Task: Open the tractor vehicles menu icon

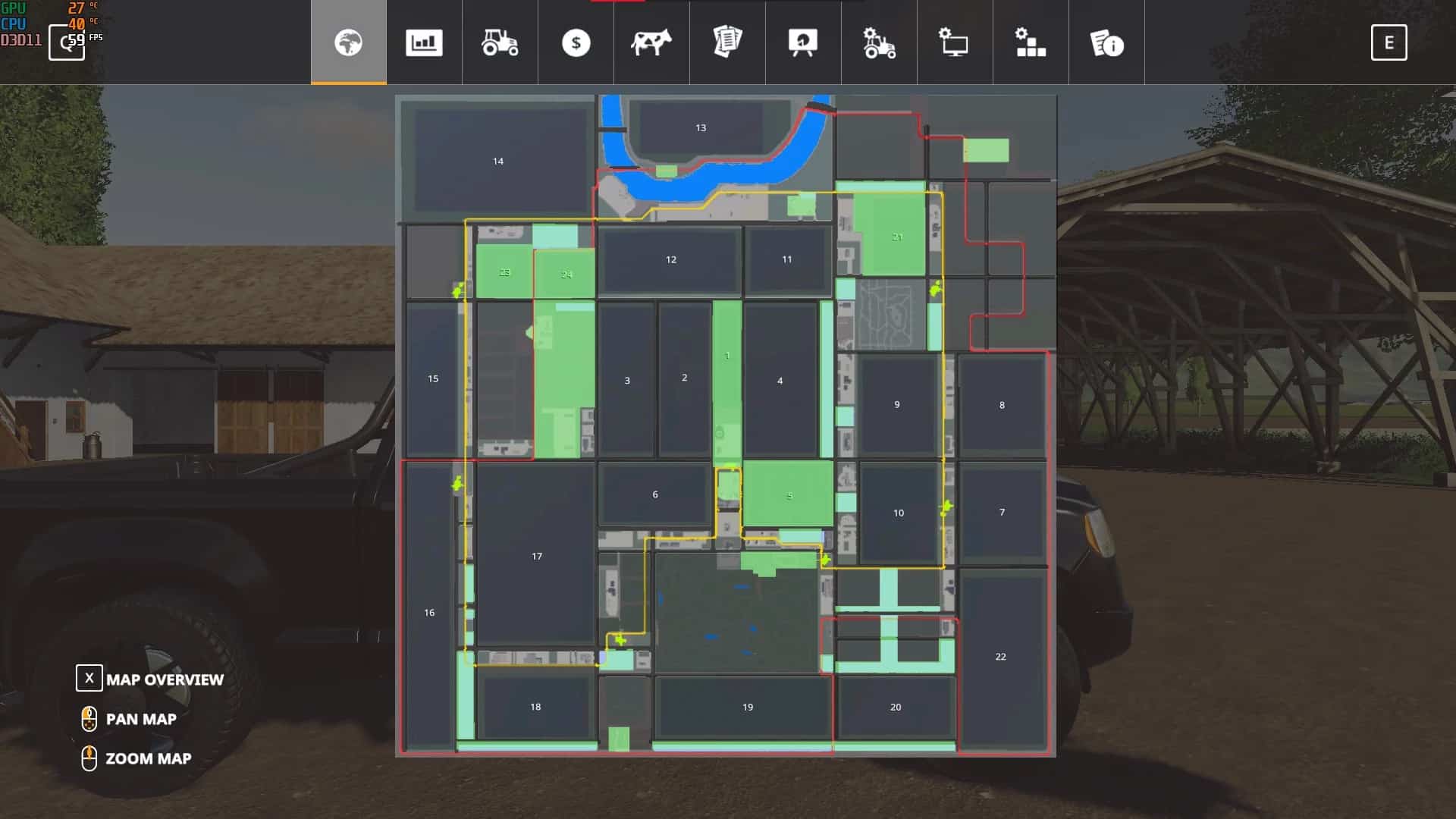Action: click(500, 42)
